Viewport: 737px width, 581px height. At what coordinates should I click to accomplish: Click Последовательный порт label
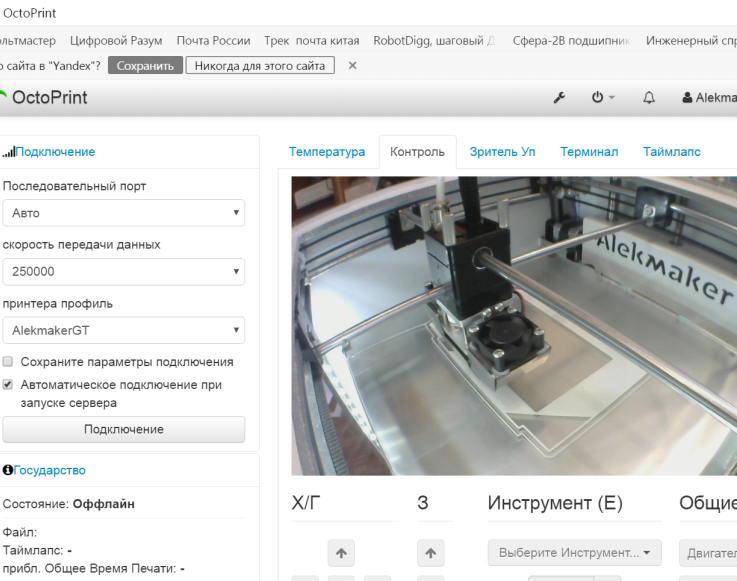tap(74, 186)
